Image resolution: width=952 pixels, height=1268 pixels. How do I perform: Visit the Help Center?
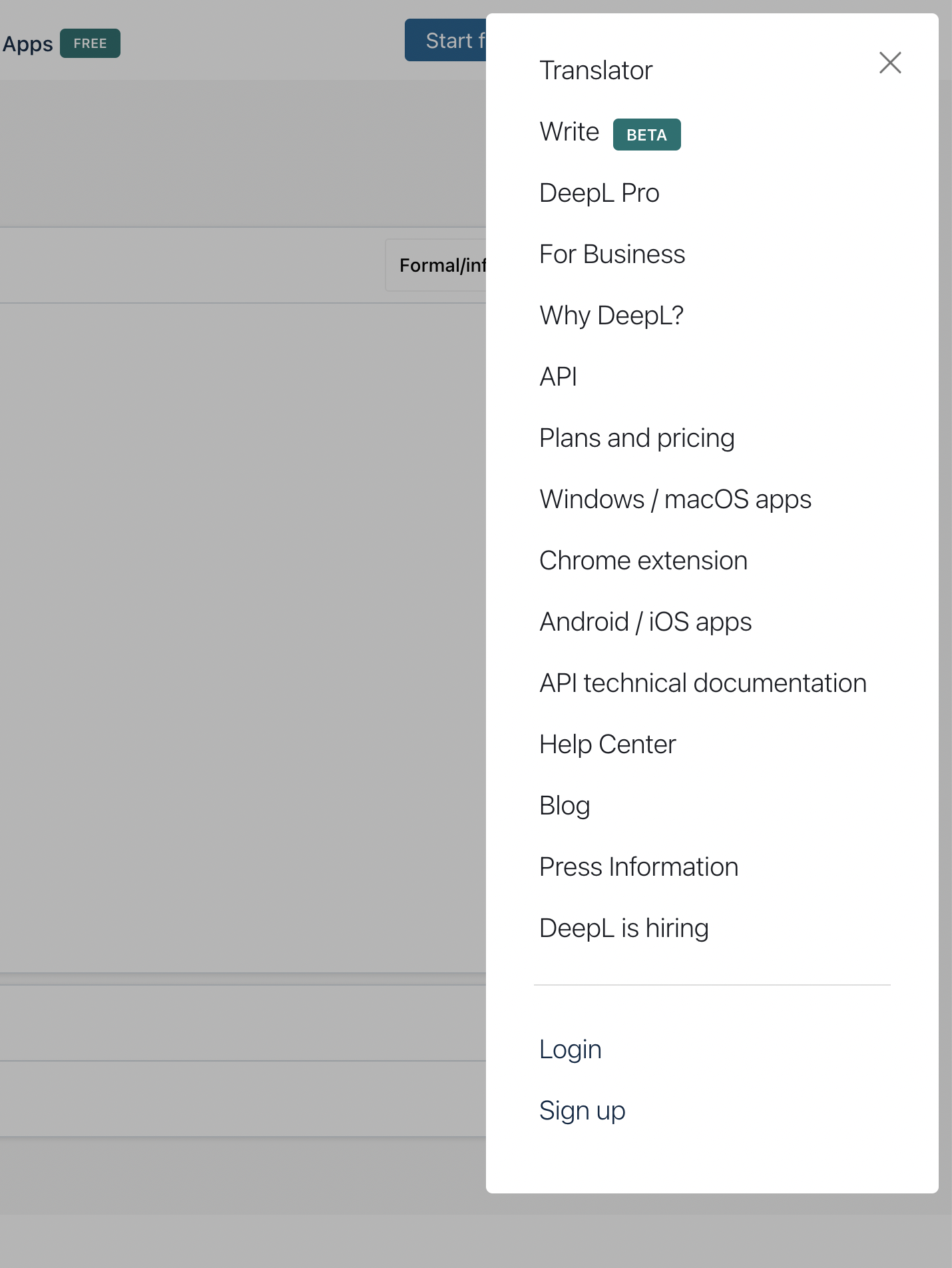[x=606, y=745]
